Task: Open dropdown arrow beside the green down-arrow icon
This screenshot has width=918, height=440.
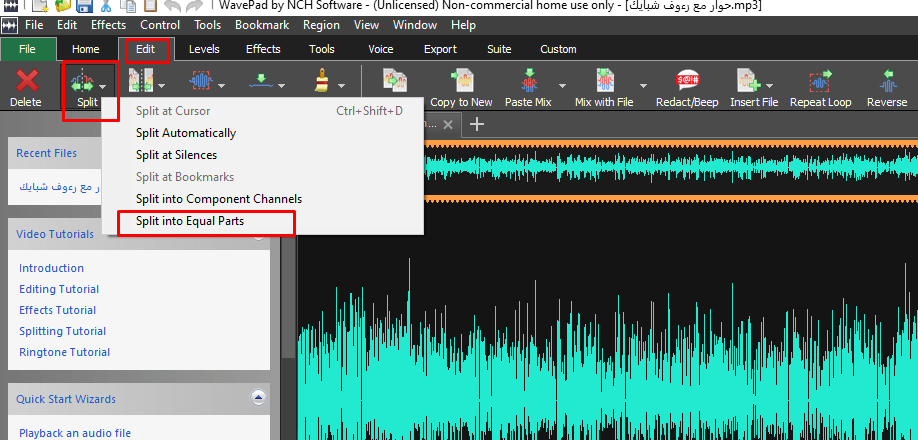Action: click(x=282, y=86)
